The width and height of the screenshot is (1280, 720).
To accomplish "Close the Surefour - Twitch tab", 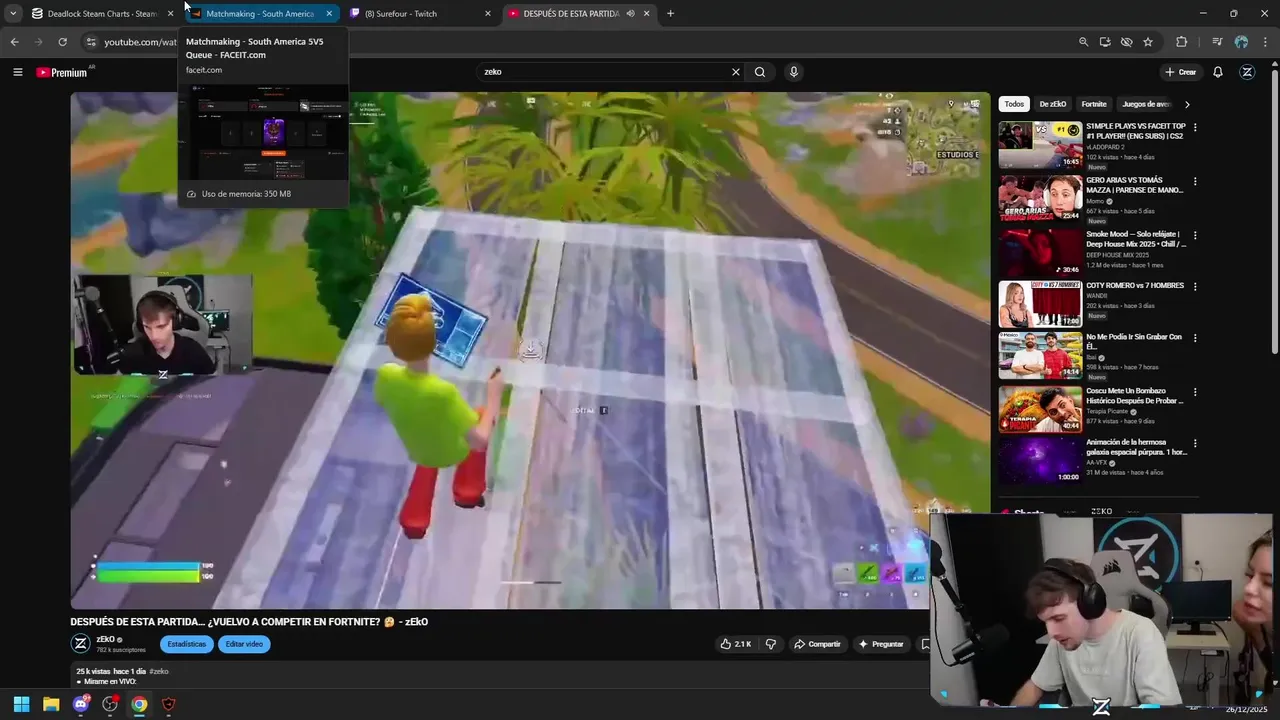I will 488,14.
